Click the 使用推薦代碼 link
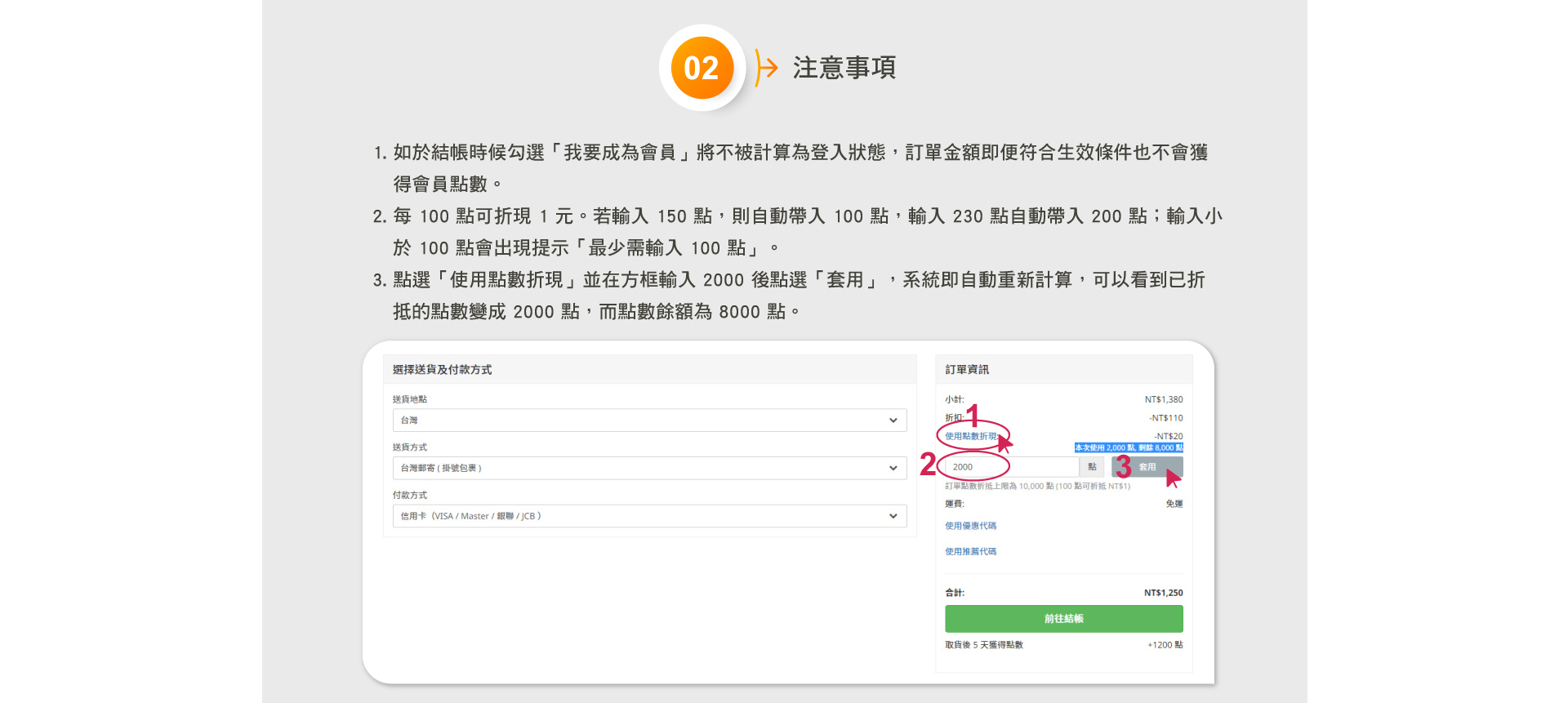This screenshot has height=703, width=1568. tap(970, 552)
